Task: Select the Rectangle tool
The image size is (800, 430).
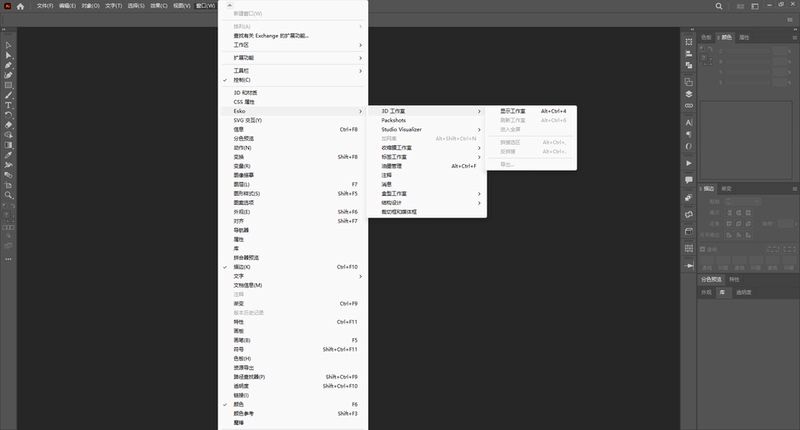Action: pos(8,85)
